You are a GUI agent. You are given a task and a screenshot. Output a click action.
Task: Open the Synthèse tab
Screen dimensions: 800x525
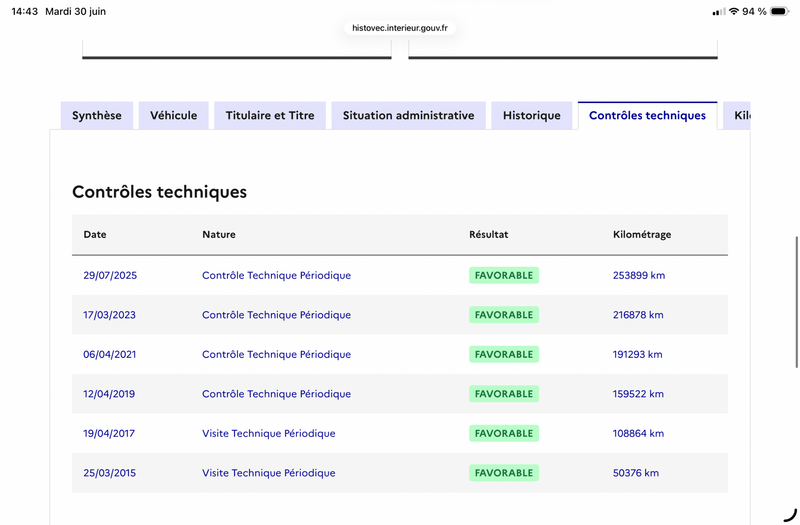[x=97, y=115]
